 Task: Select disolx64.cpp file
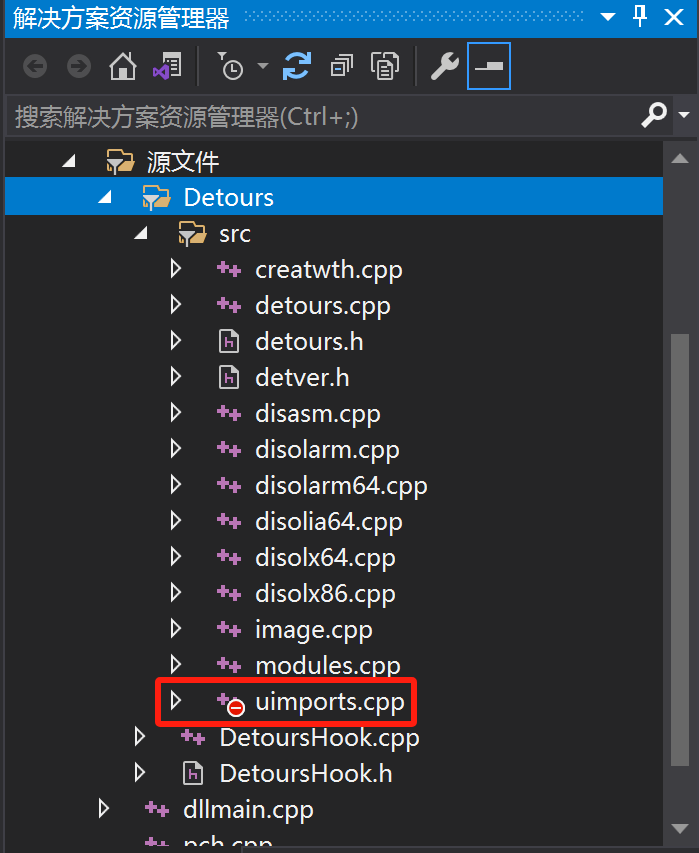click(x=325, y=558)
